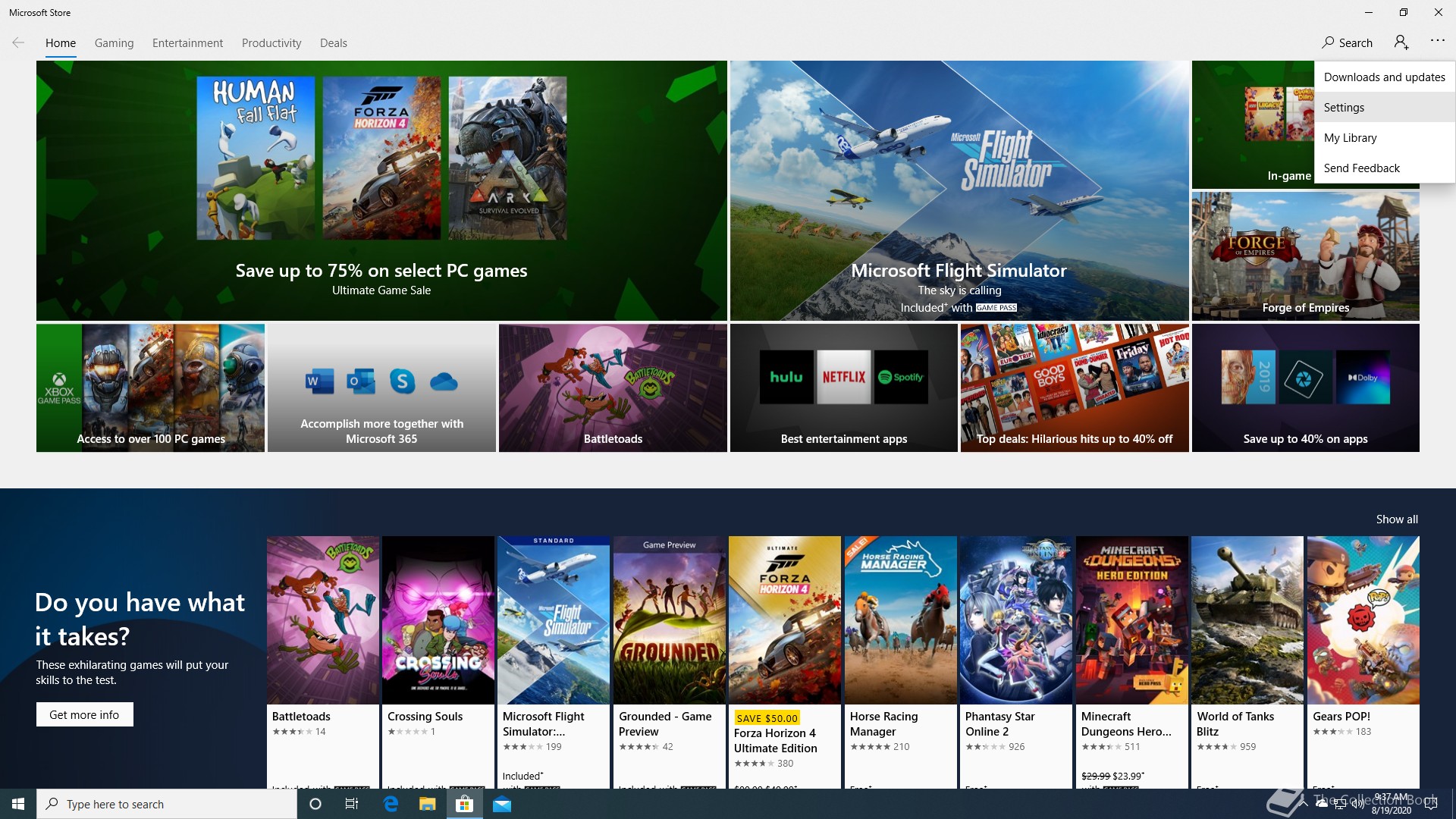Click the three-dot See more icon
The width and height of the screenshot is (1456, 819).
coord(1438,41)
